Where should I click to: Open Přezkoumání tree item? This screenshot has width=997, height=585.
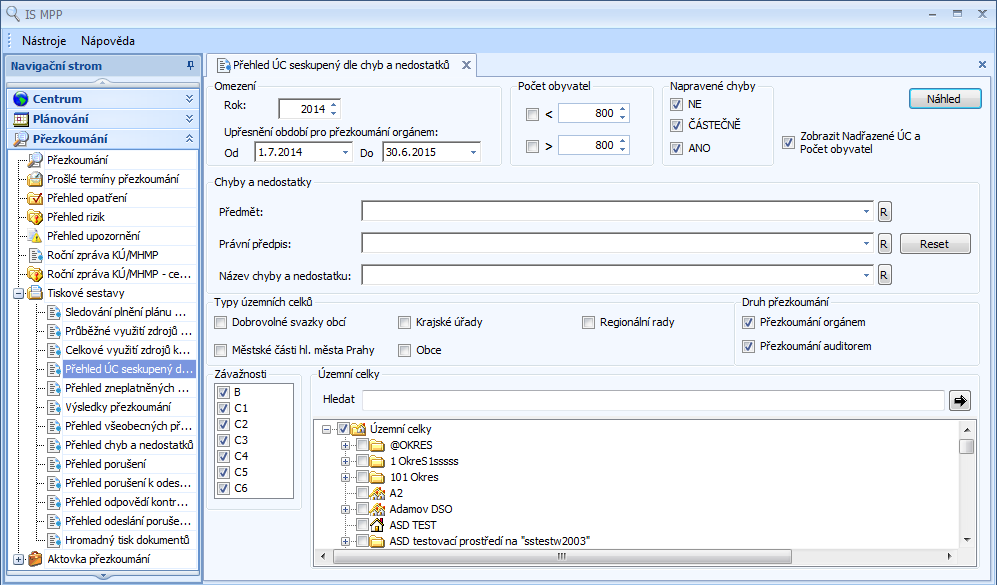[78, 160]
